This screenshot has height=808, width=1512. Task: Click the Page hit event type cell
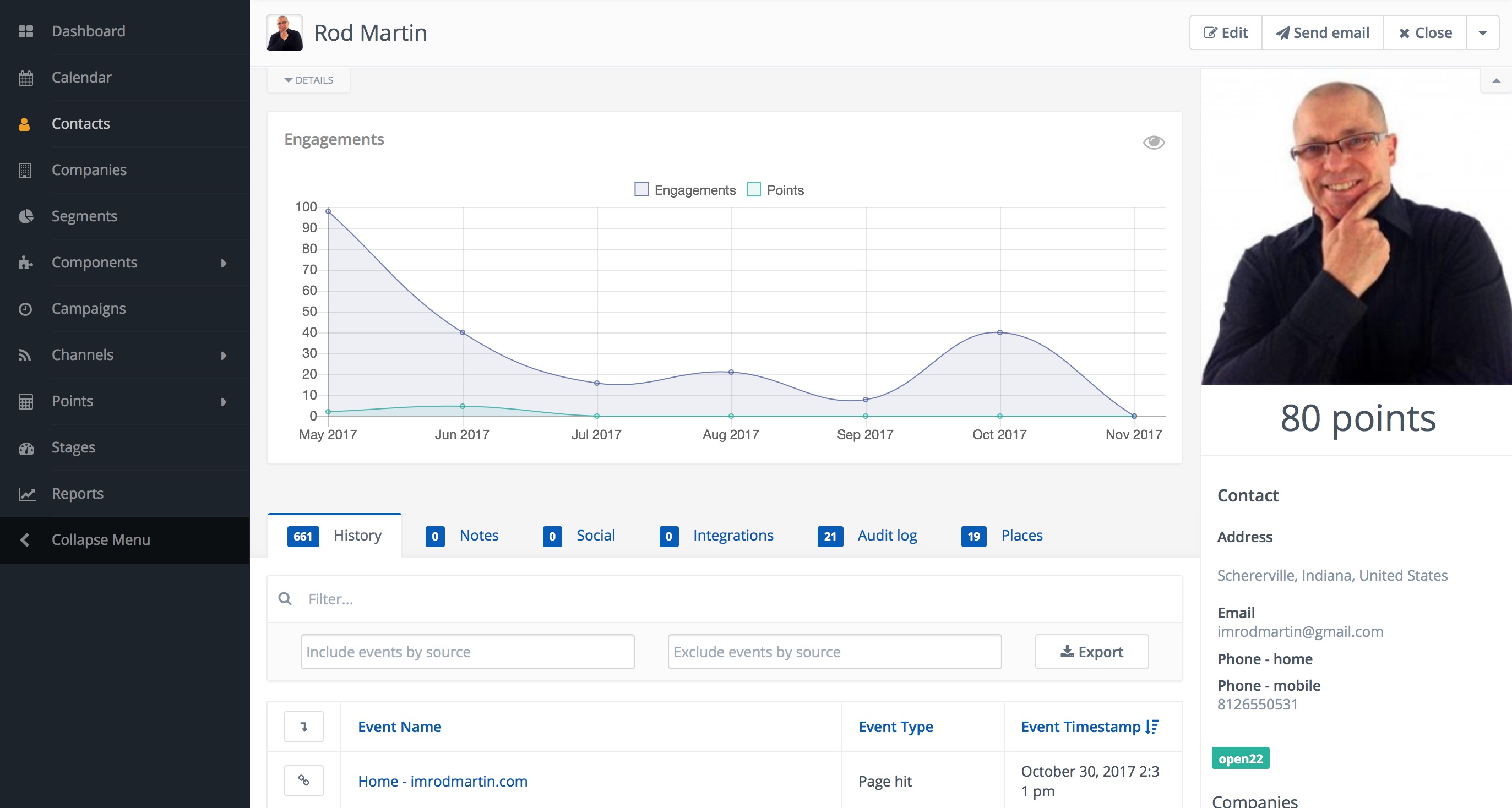[885, 781]
